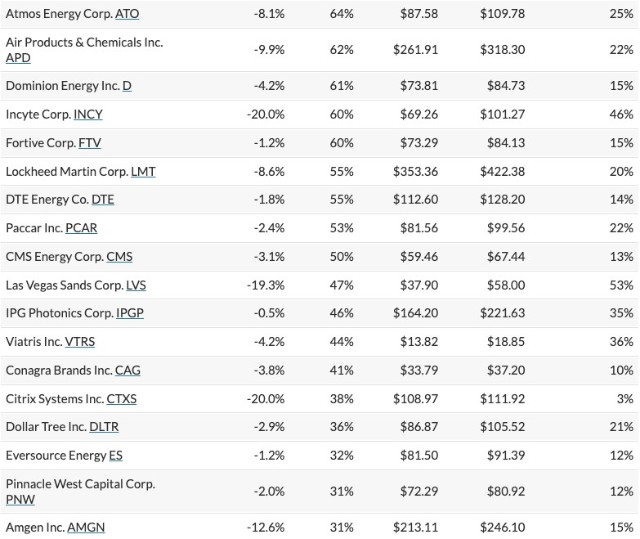This screenshot has width=640, height=539.
Task: Open the FTV ticker link
Action: point(90,143)
